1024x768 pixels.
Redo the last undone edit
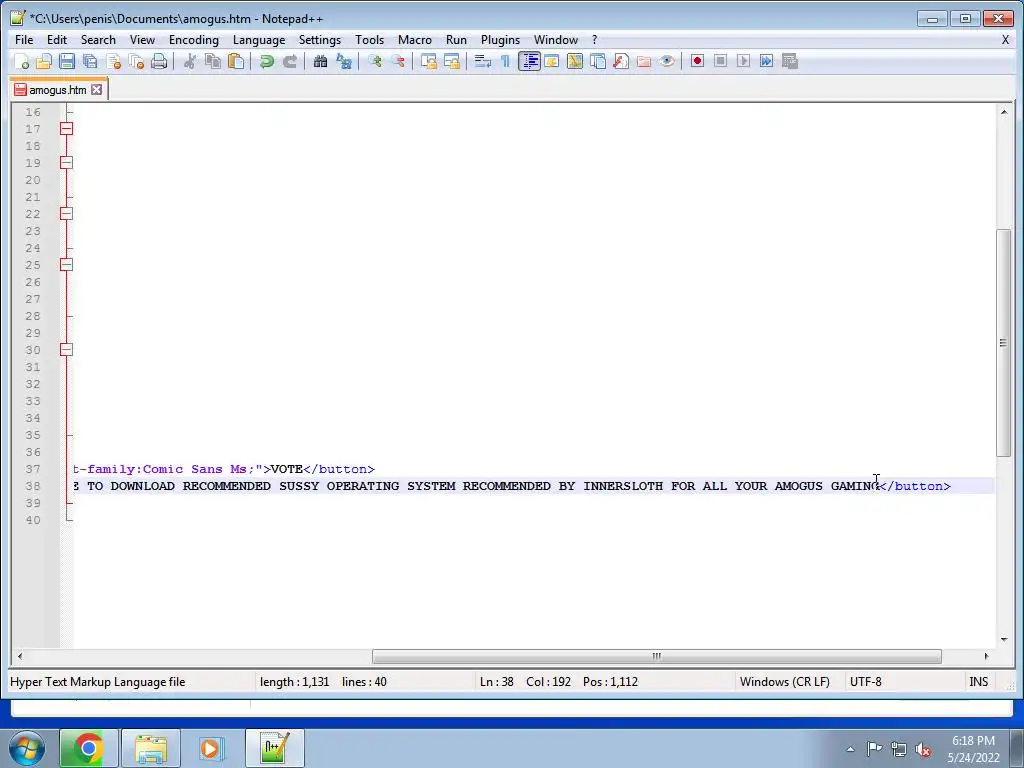[289, 61]
